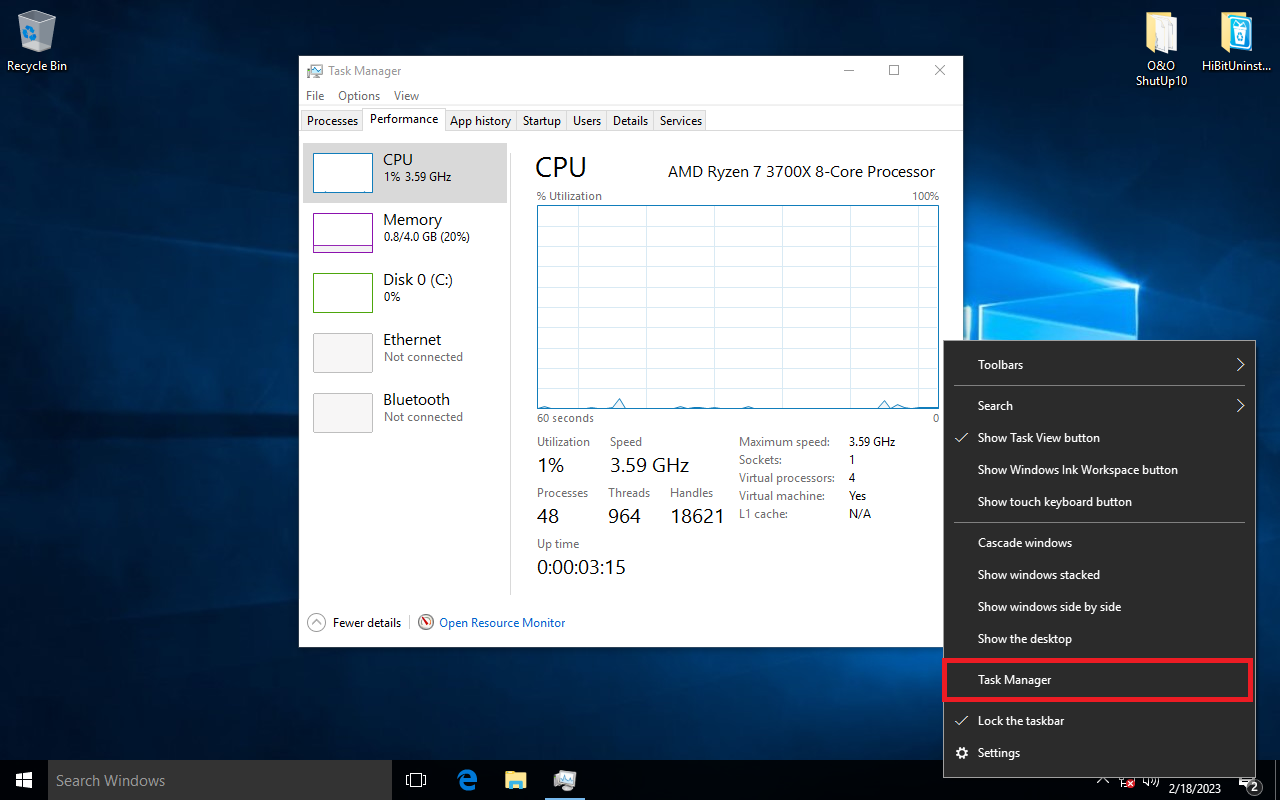Click the CPU utilization graph
This screenshot has width=1280, height=800.
click(x=738, y=307)
